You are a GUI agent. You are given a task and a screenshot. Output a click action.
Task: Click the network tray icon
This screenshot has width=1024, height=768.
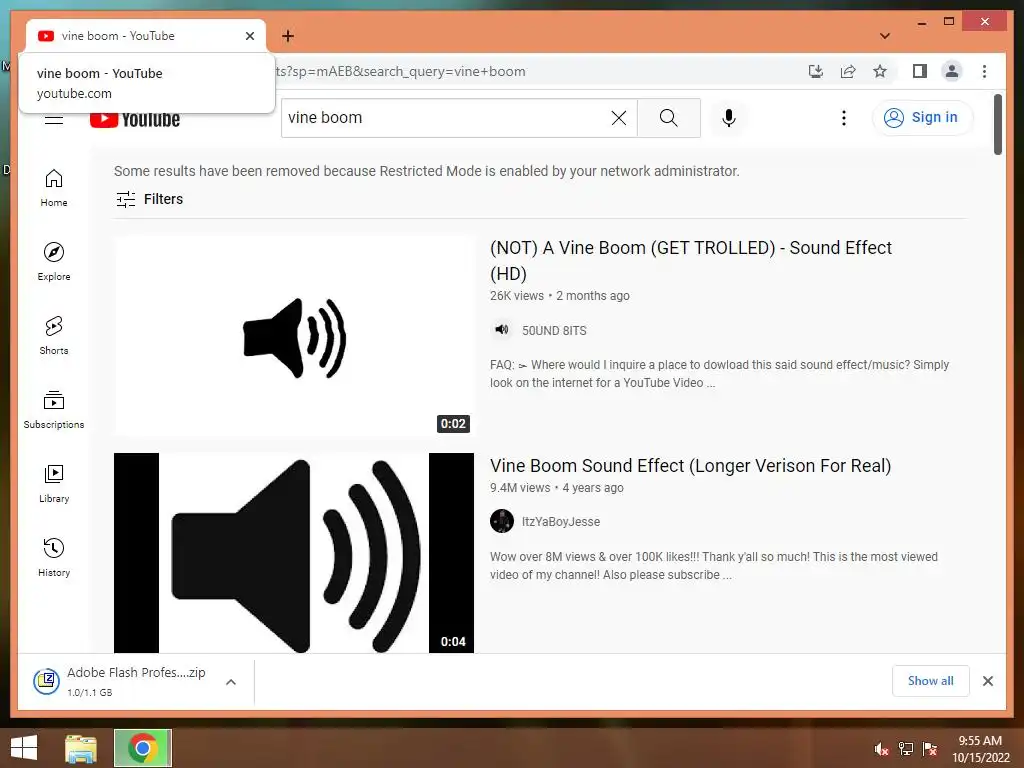coord(905,749)
